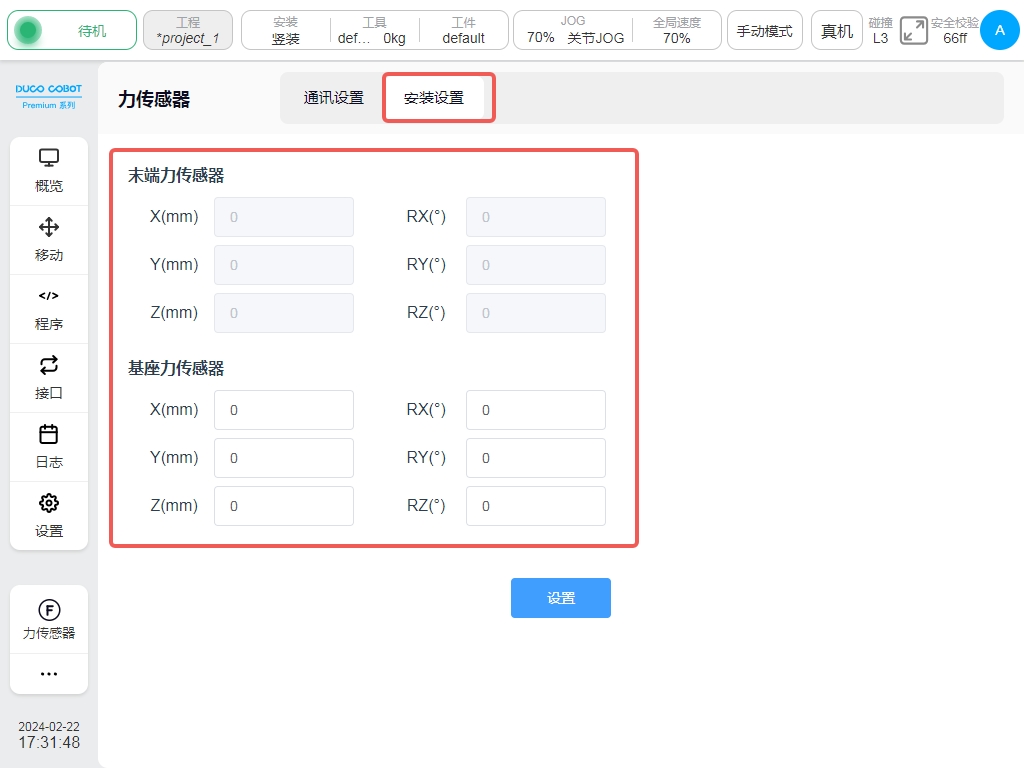Image resolution: width=1024 pixels, height=768 pixels.
Task: Open user avatar A menu
Action: coord(999,30)
